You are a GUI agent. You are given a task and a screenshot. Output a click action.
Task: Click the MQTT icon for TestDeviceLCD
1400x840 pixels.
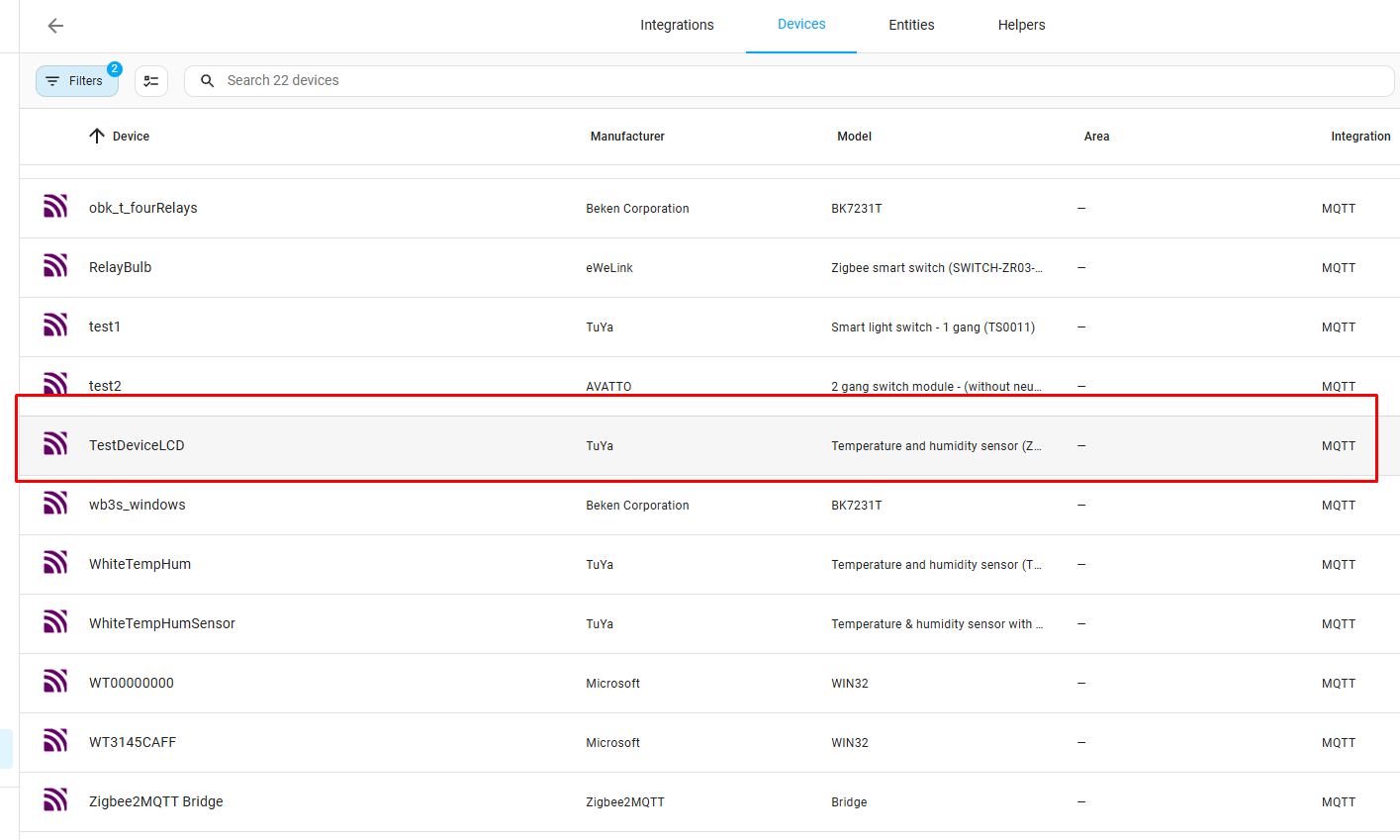(x=55, y=443)
